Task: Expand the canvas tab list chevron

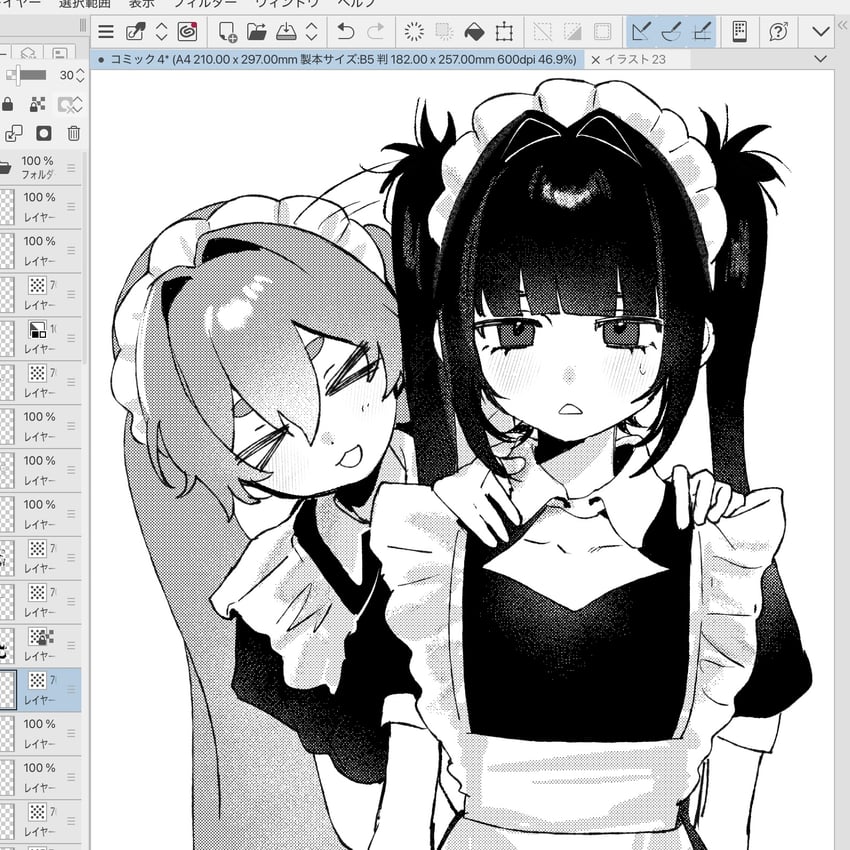Action: point(820,59)
